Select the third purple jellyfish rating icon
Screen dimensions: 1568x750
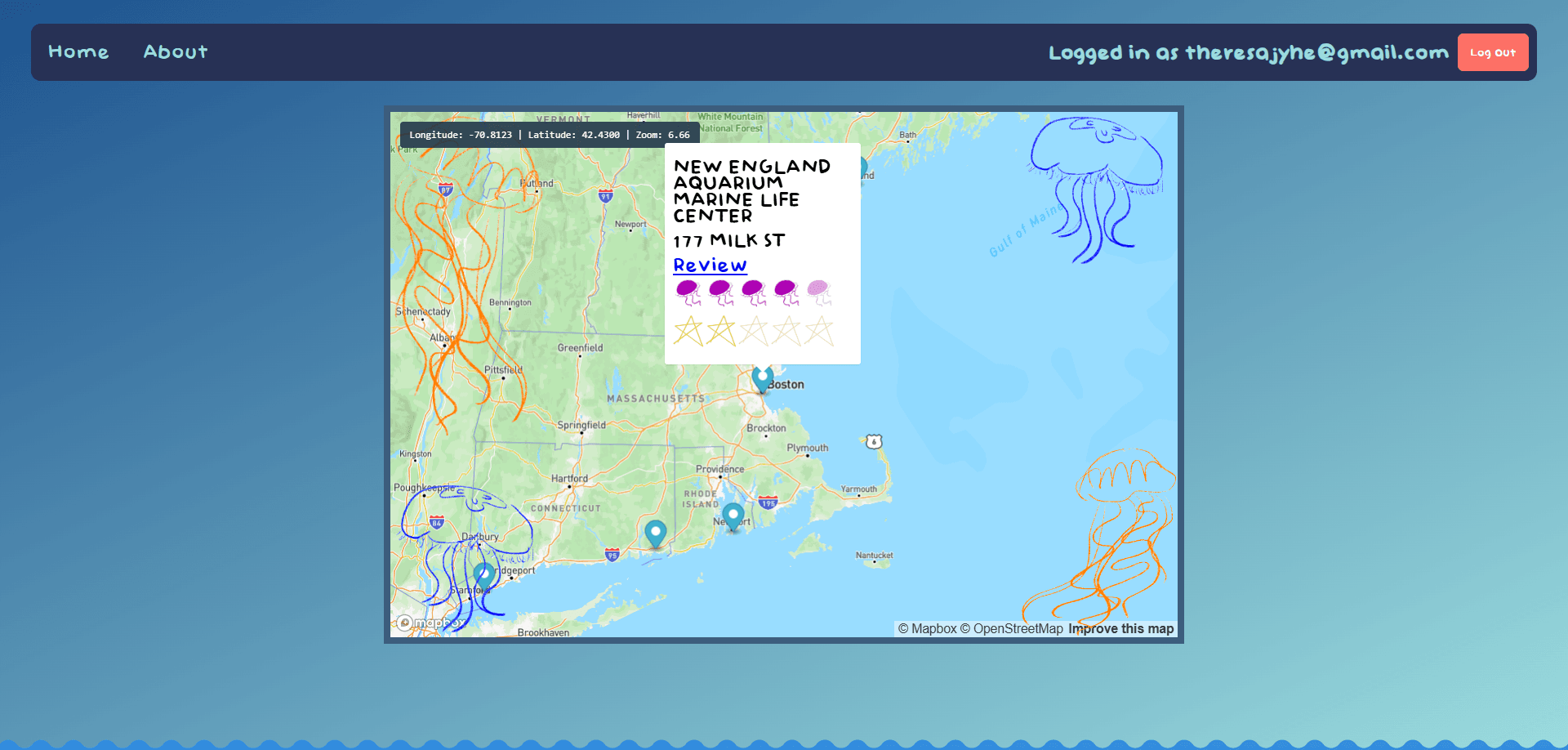click(754, 292)
